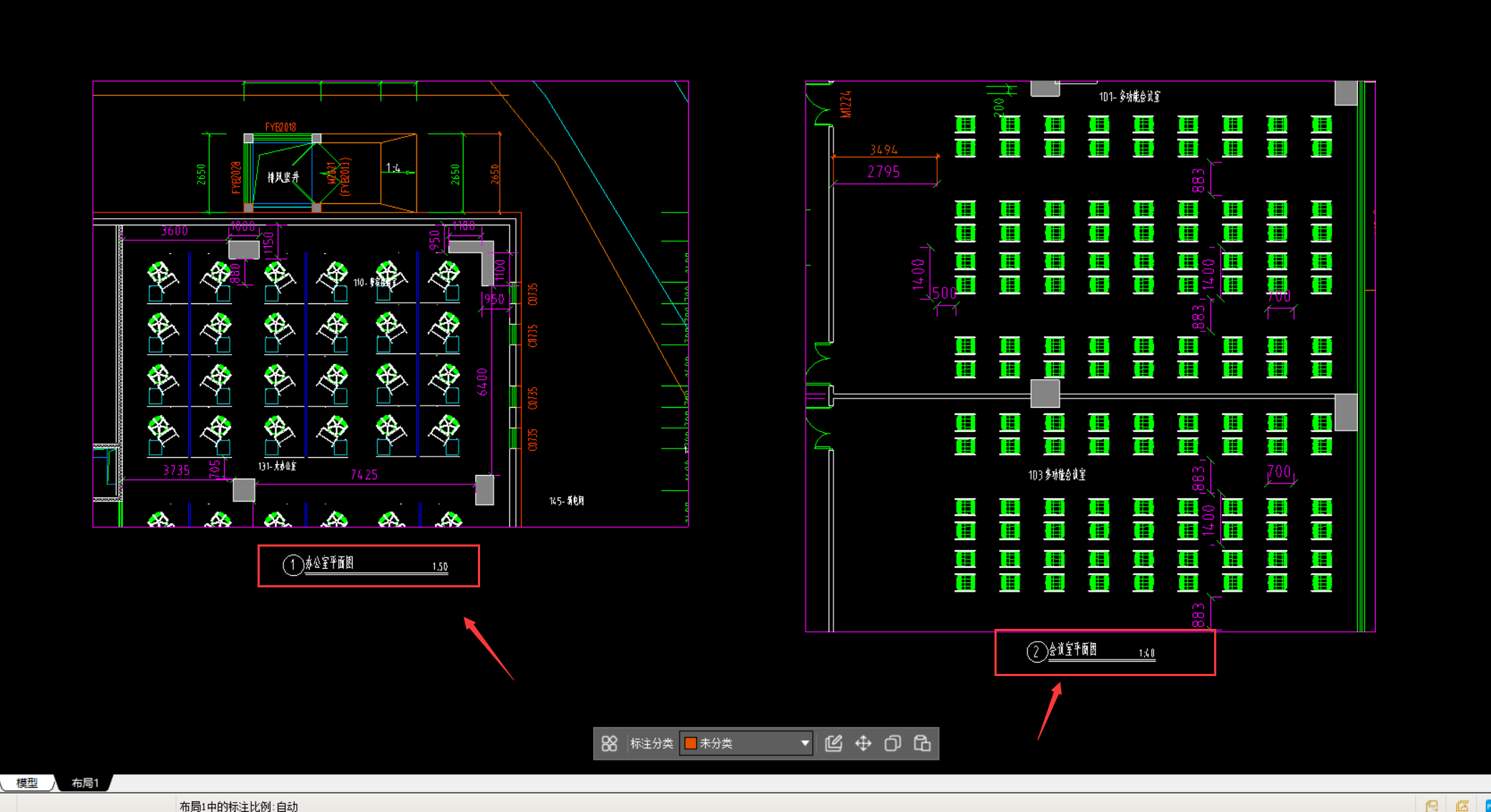This screenshot has width=1491, height=812.
Task: Click the copy annotation icon
Action: [892, 743]
